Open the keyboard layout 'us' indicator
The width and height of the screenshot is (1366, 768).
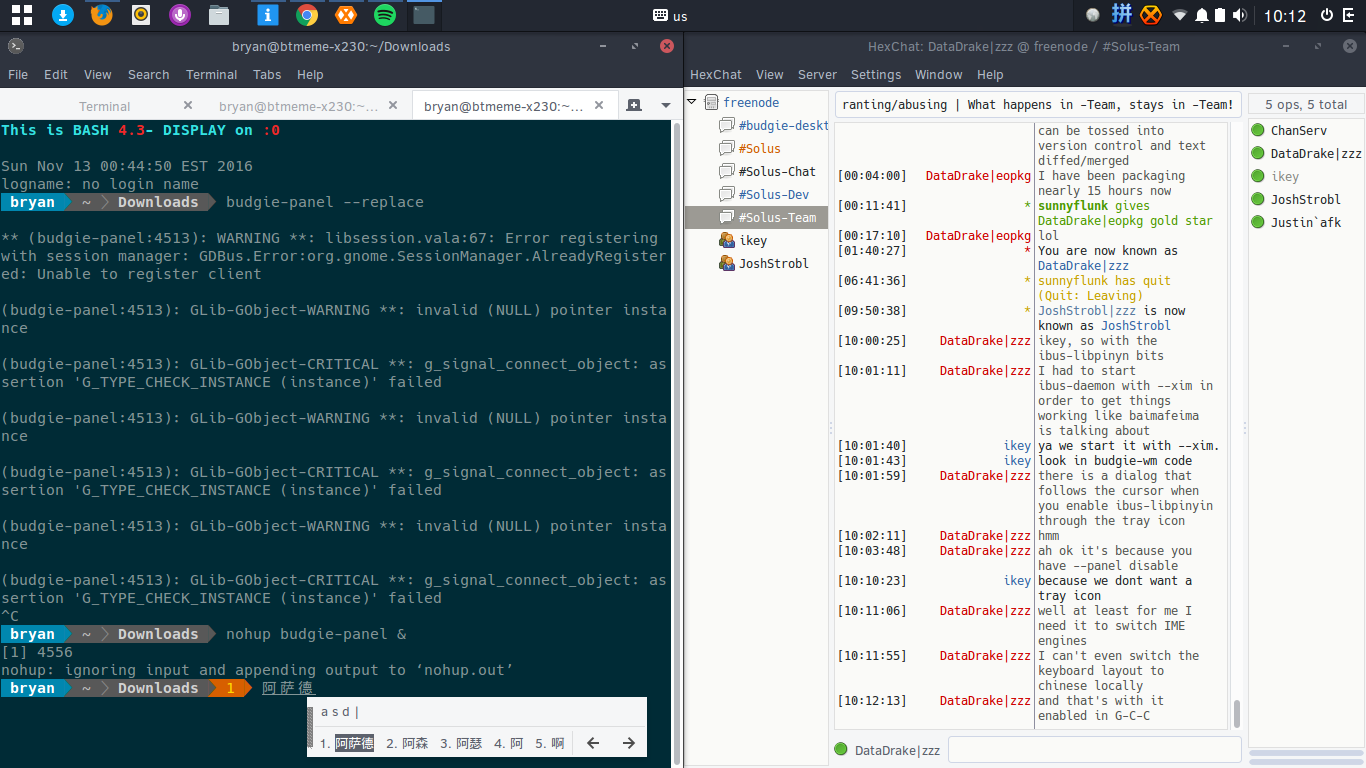click(x=670, y=15)
